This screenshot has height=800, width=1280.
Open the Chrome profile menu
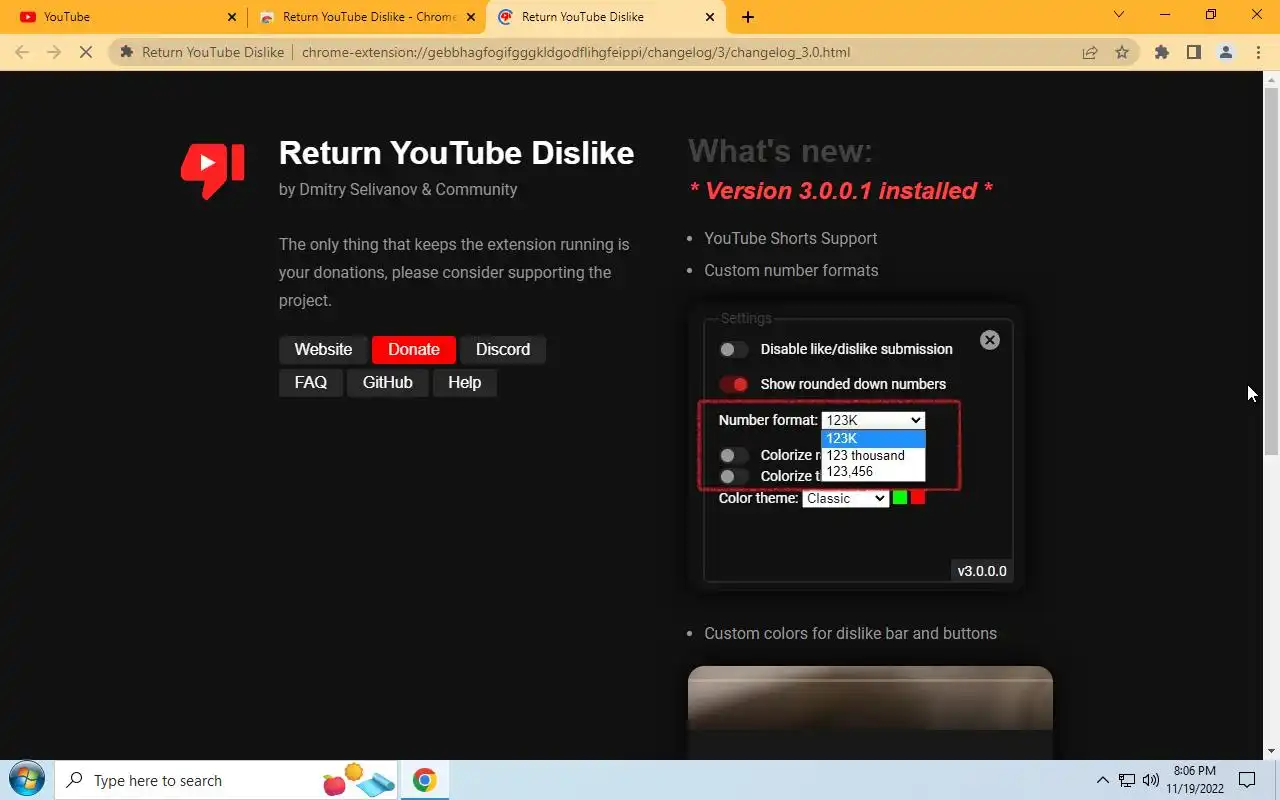[x=1226, y=52]
